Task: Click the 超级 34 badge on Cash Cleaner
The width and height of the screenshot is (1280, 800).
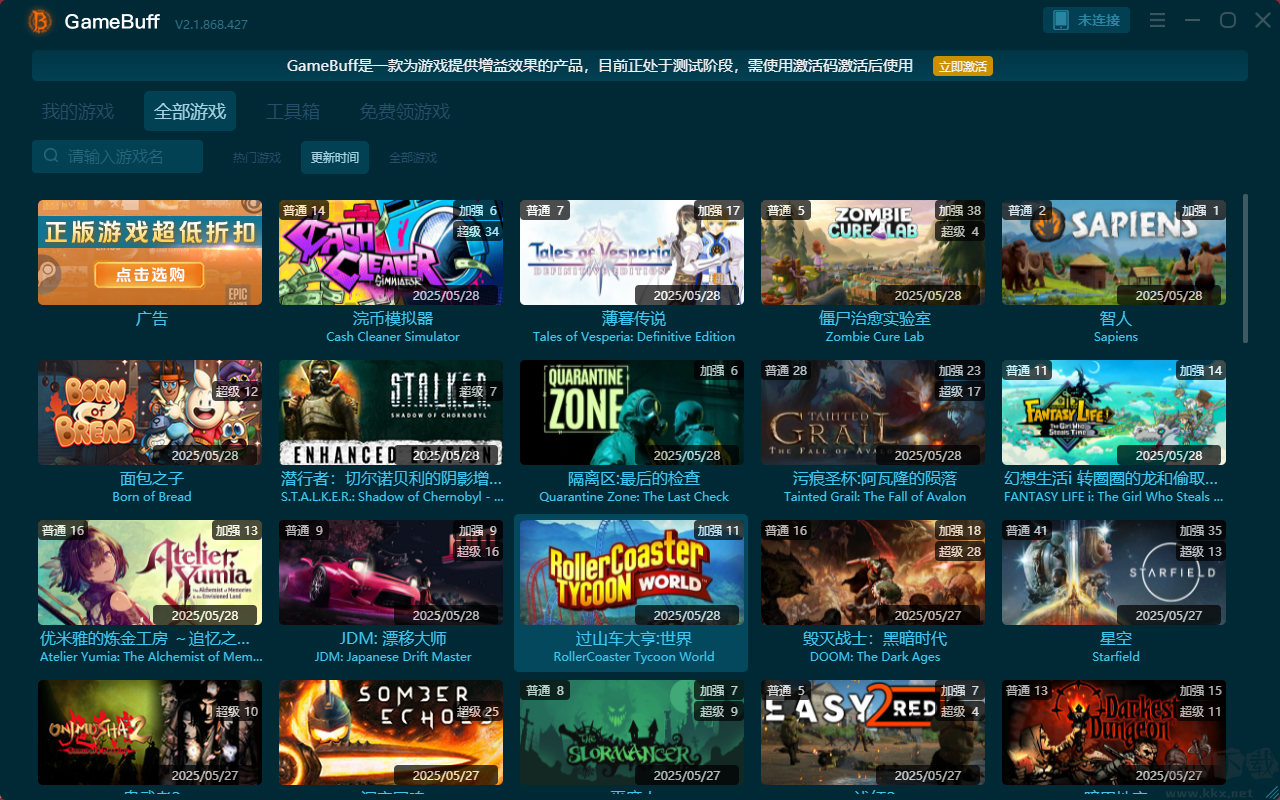Action: [x=477, y=231]
